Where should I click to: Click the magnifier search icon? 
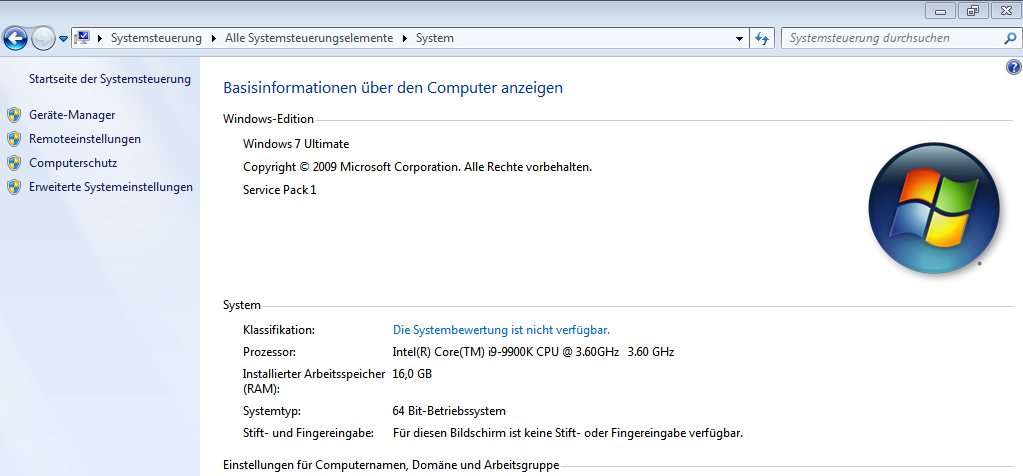pyautogui.click(x=1010, y=38)
